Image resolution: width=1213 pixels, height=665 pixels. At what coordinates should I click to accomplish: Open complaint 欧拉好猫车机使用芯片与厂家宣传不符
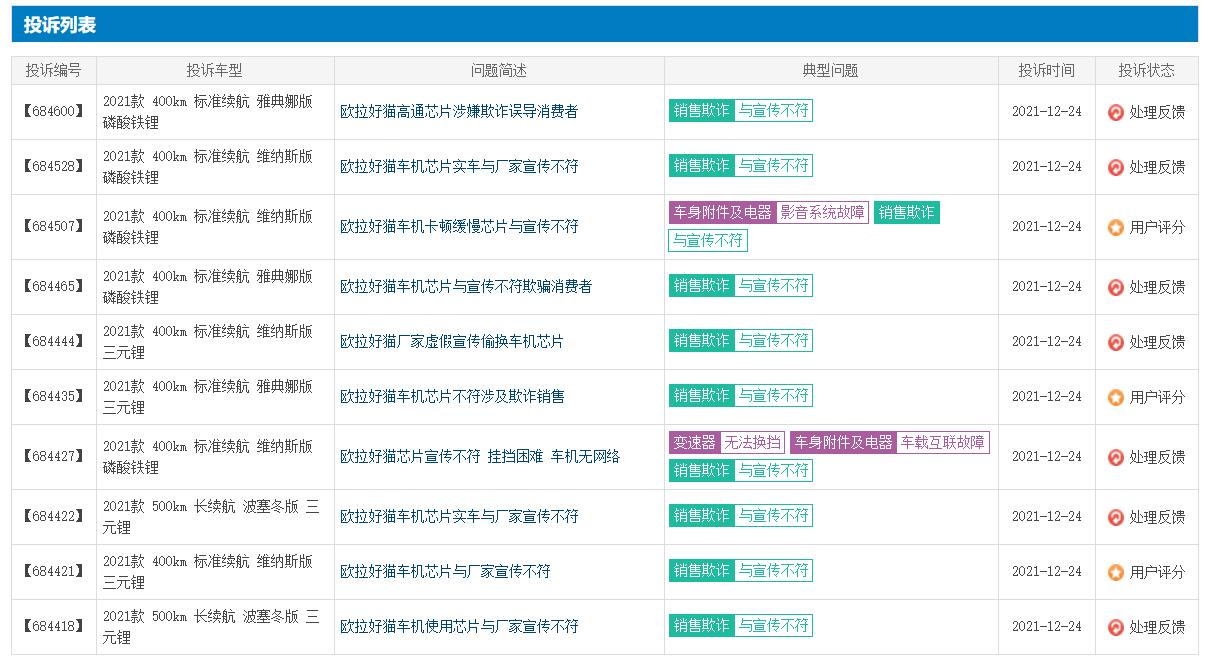459,627
